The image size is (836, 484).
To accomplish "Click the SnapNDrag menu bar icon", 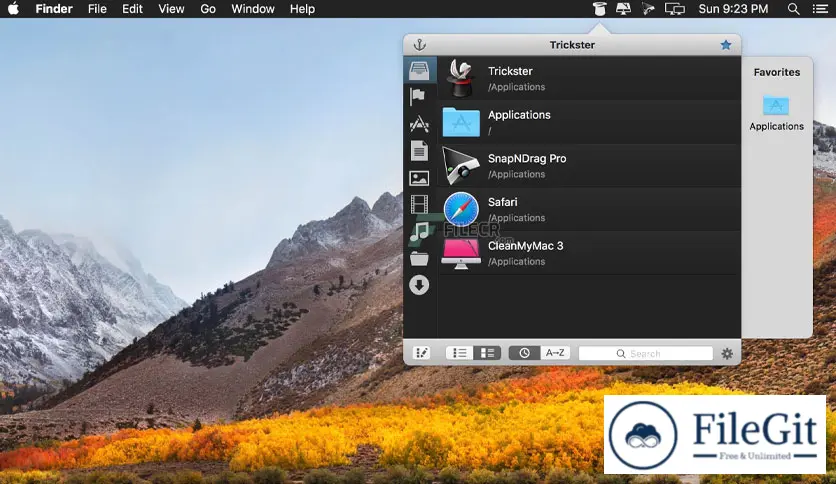I will coord(648,9).
